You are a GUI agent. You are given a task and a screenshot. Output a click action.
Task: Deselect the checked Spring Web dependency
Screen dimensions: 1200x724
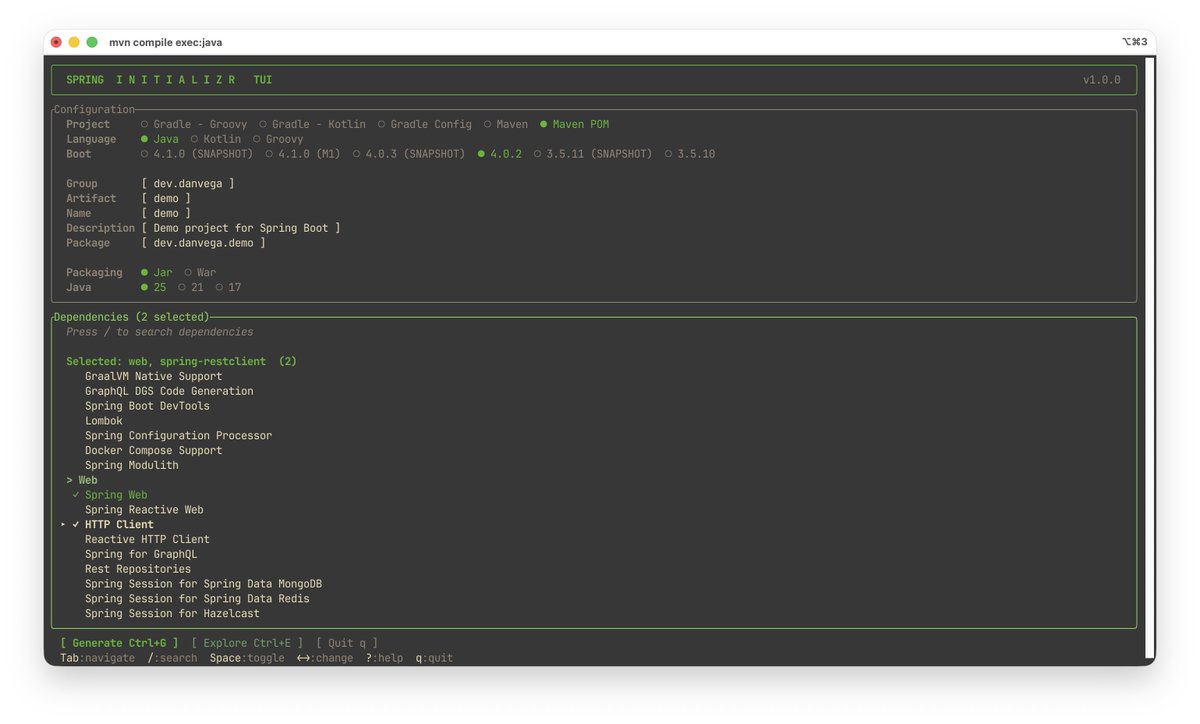[110, 495]
